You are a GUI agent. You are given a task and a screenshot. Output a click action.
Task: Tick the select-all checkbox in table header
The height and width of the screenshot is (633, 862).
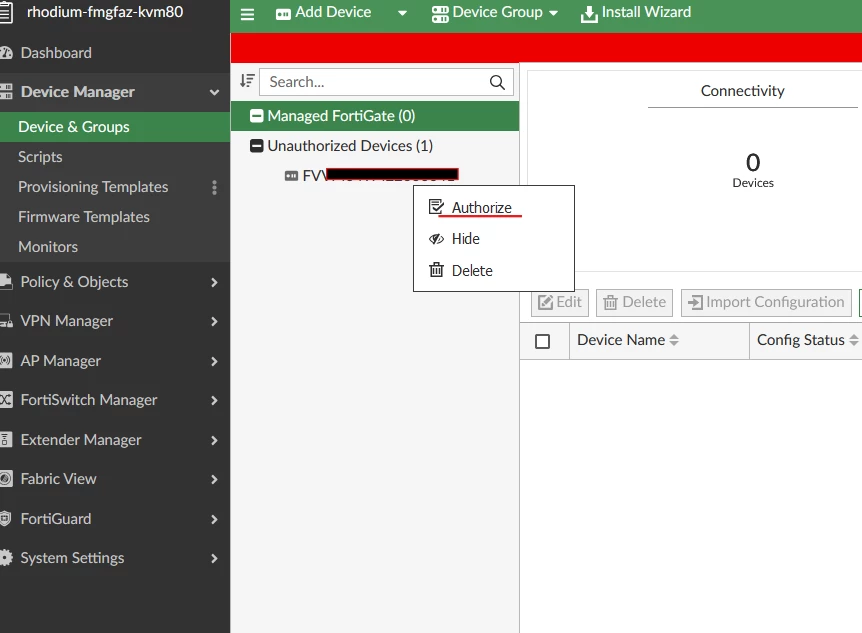click(543, 342)
